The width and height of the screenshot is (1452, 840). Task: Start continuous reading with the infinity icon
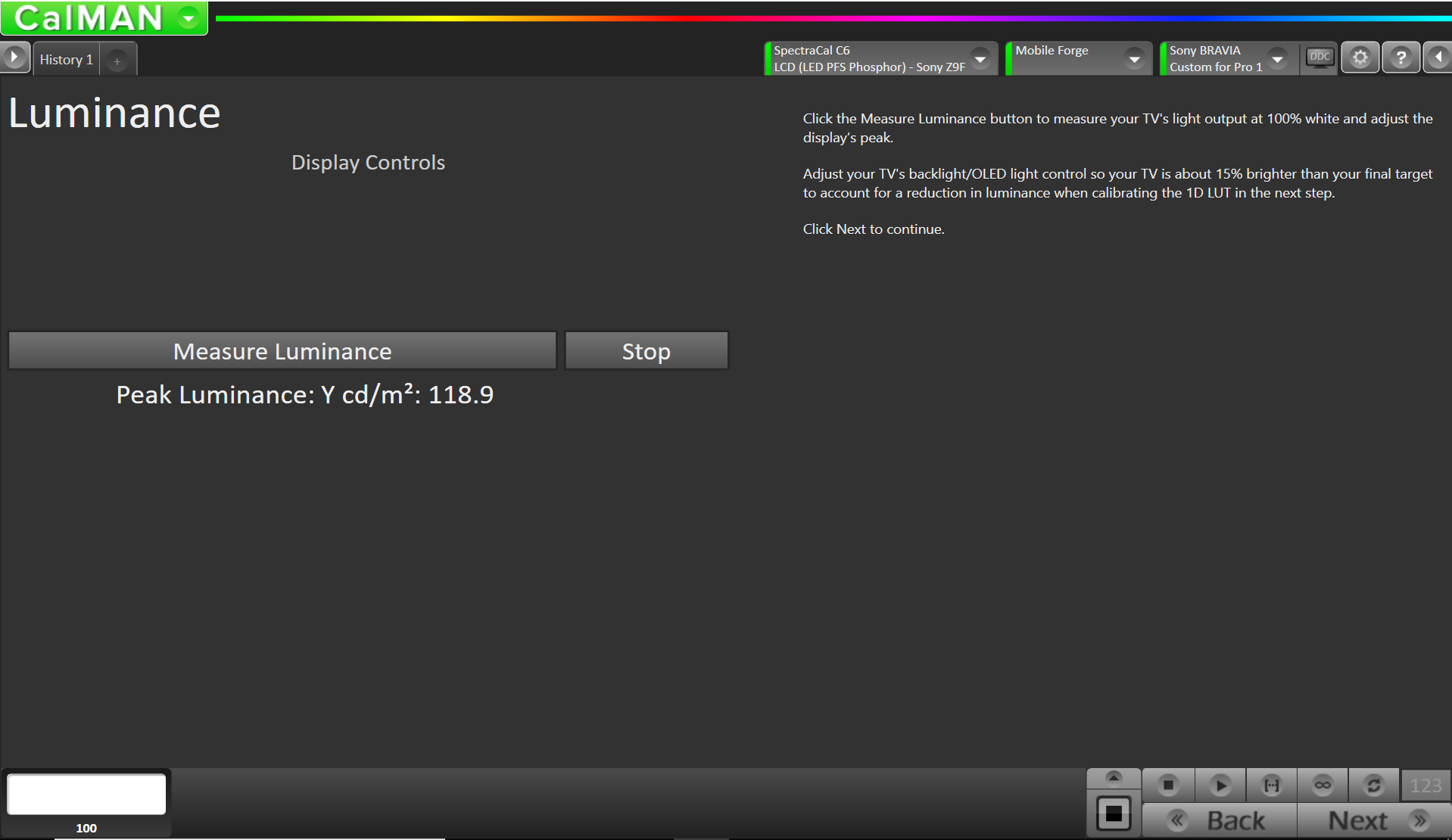tap(1323, 786)
